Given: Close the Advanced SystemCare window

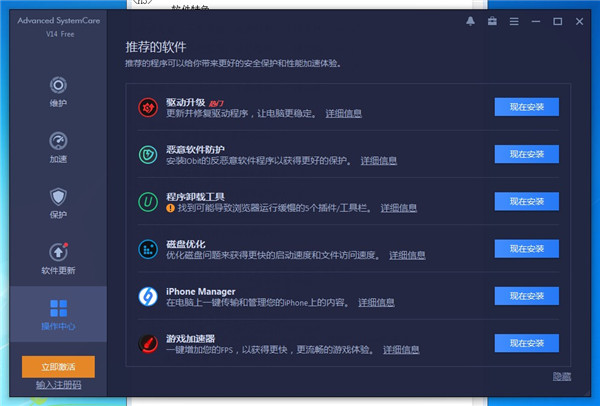Looking at the screenshot, I should pyautogui.click(x=579, y=21).
